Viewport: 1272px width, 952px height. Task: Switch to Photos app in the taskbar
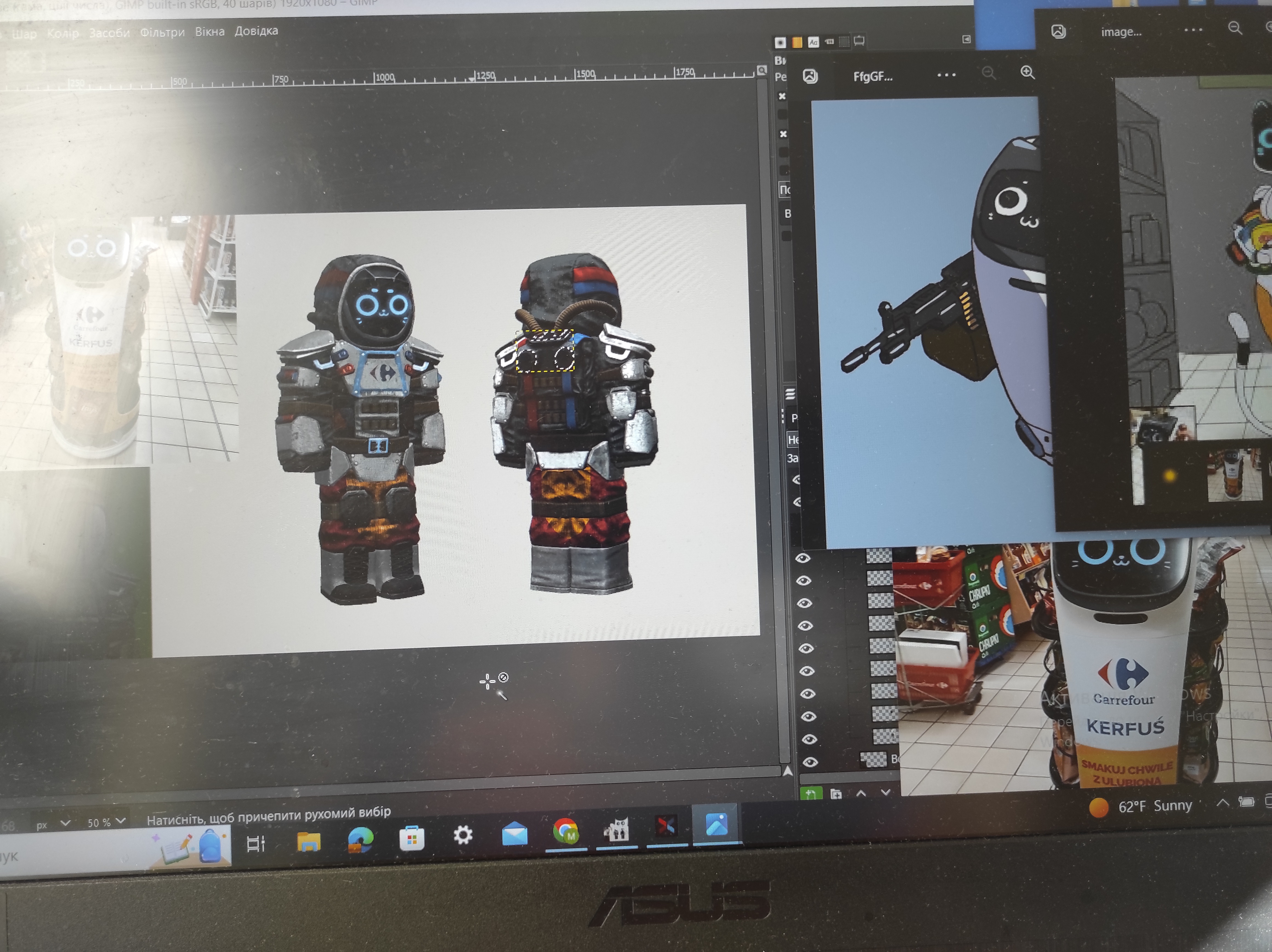tap(717, 824)
